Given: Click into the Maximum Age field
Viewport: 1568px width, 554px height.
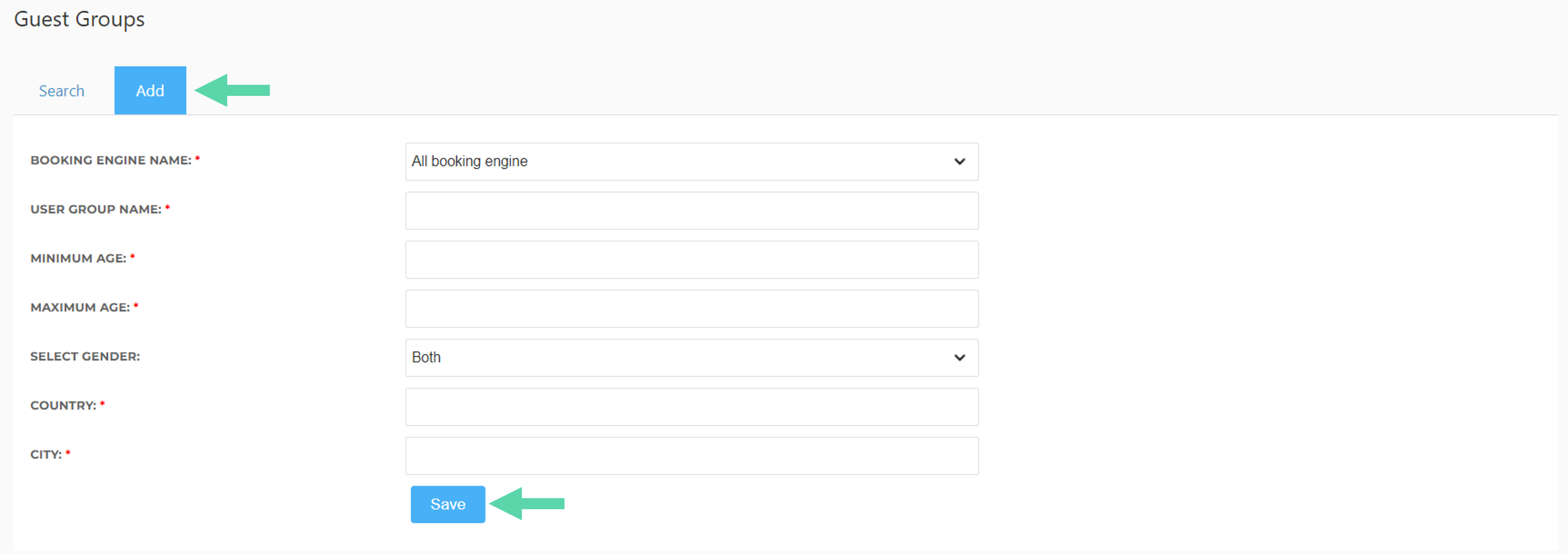Looking at the screenshot, I should 692,309.
